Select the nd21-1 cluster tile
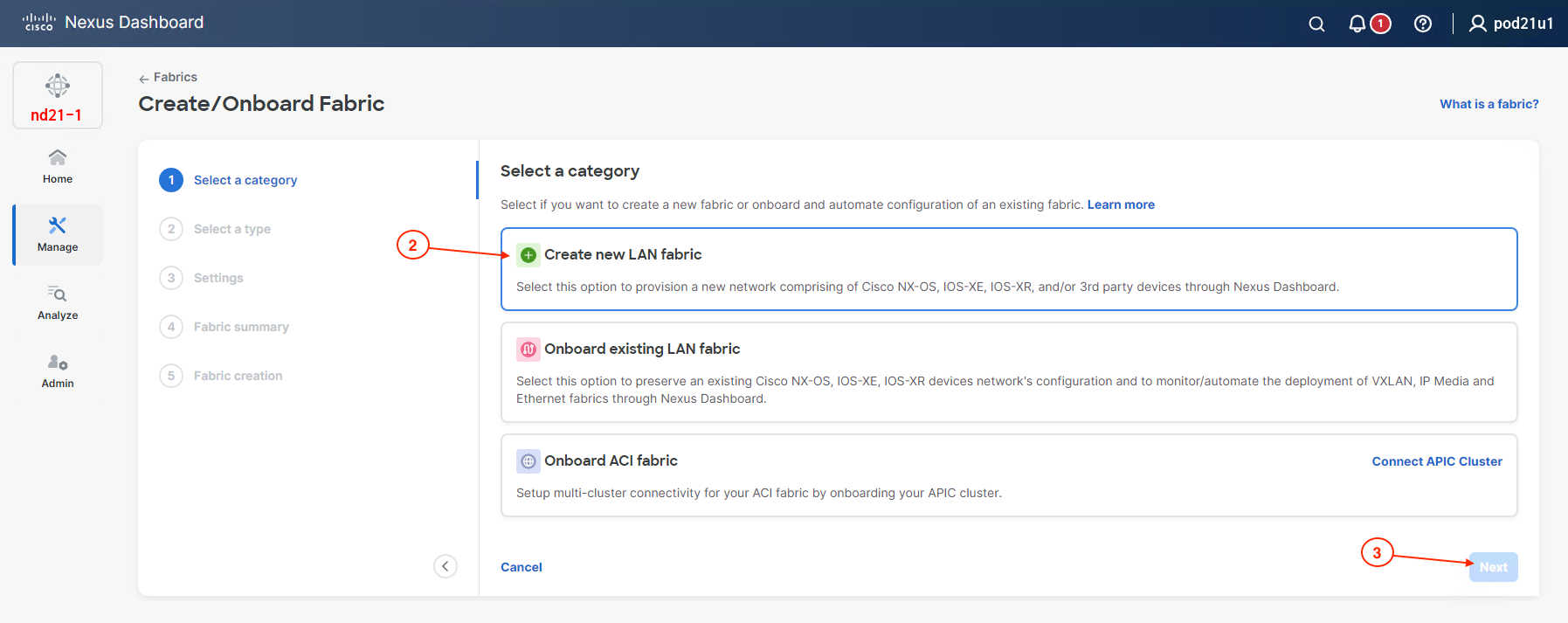This screenshot has width=1568, height=623. (58, 95)
